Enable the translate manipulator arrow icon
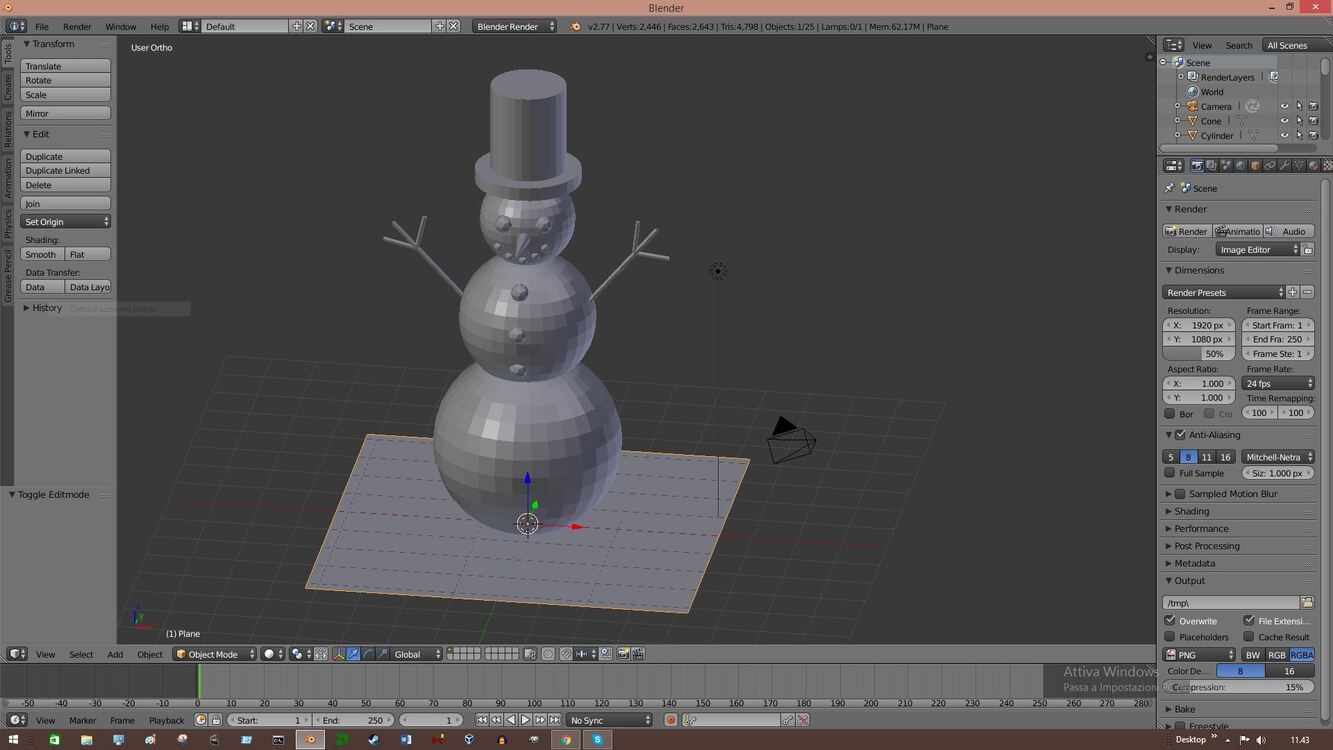The image size is (1333, 750). 353,654
